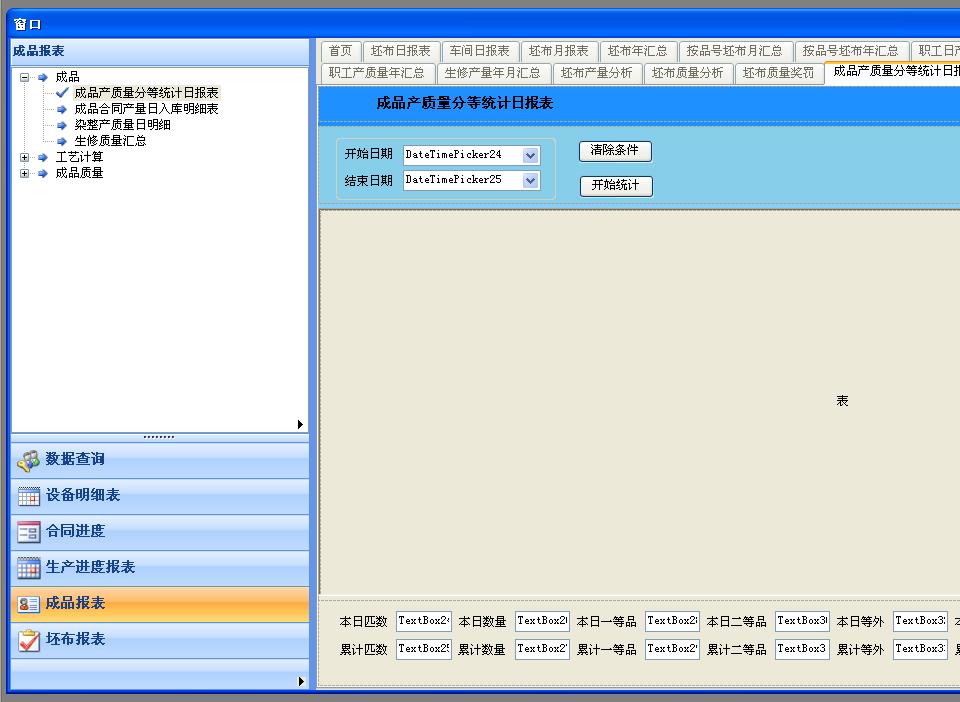Screen dimensions: 960x702
Task: Select 生修质量汇总 in the tree
Action: 110,141
